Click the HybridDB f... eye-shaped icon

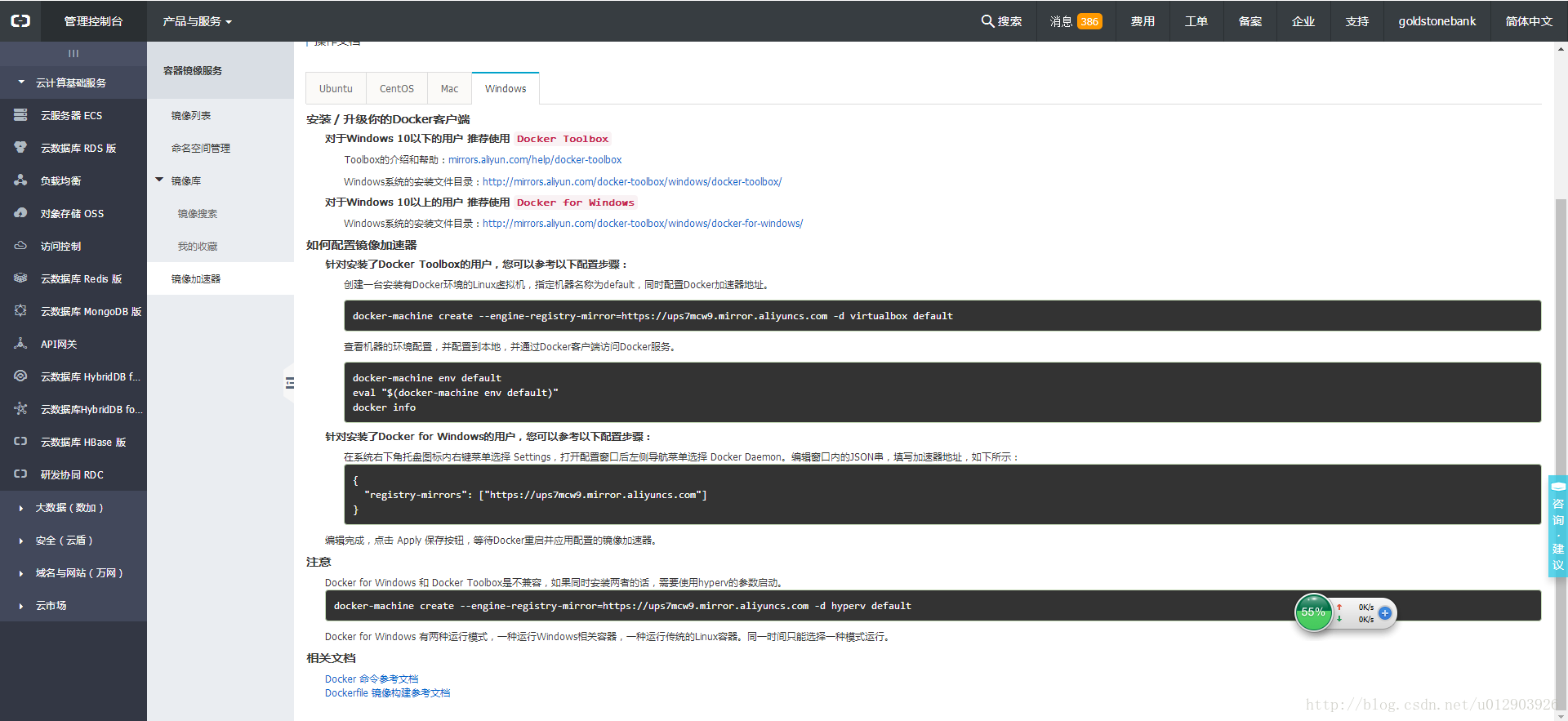(x=20, y=376)
